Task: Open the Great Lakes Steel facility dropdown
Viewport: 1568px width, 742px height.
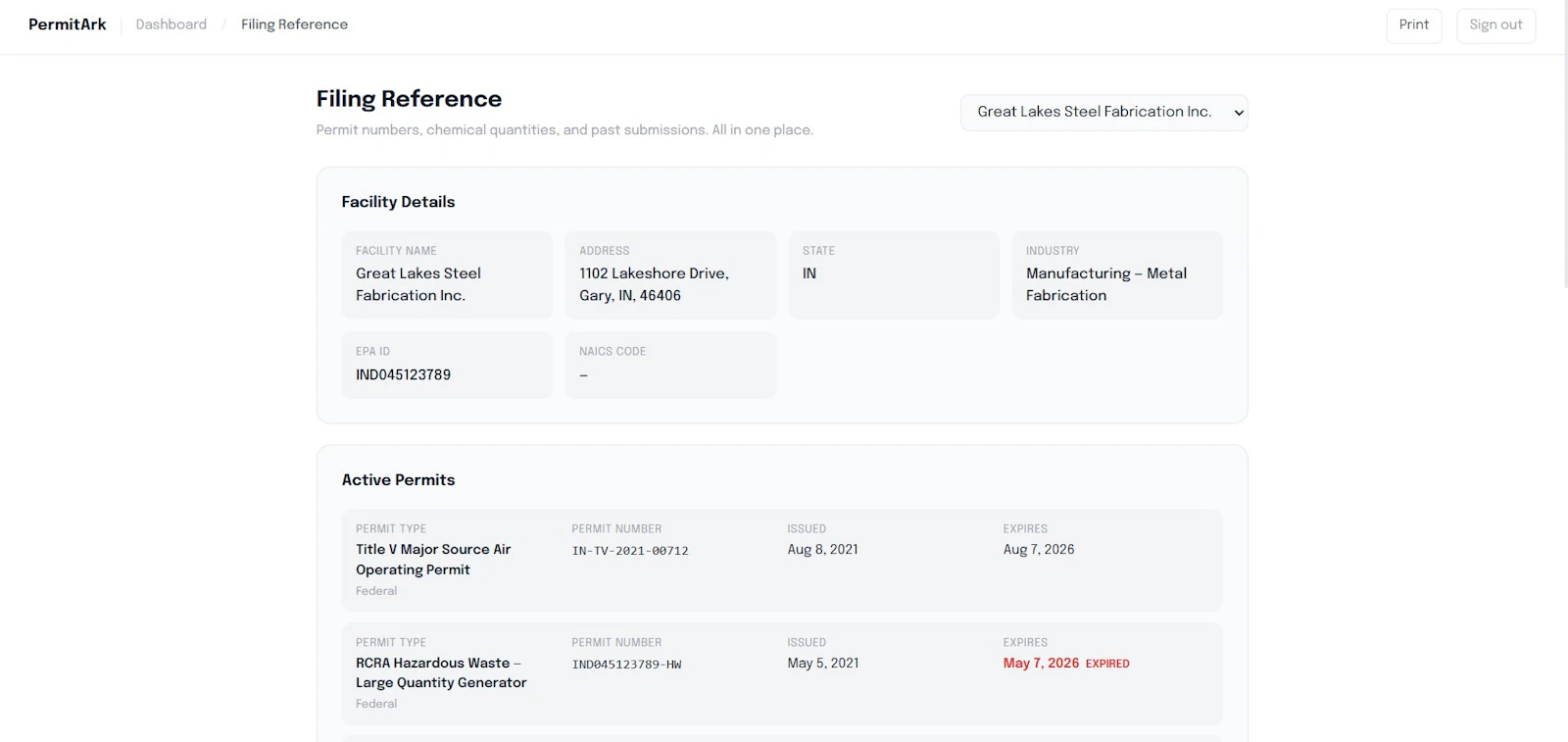Action: [x=1103, y=113]
